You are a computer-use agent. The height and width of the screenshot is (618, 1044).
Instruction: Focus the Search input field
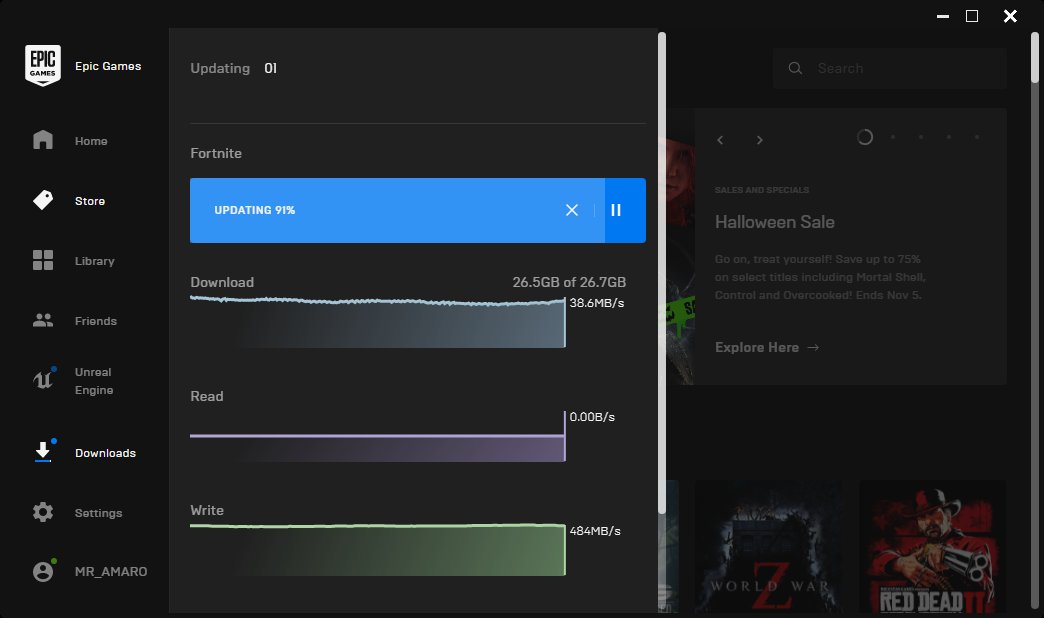pos(890,68)
